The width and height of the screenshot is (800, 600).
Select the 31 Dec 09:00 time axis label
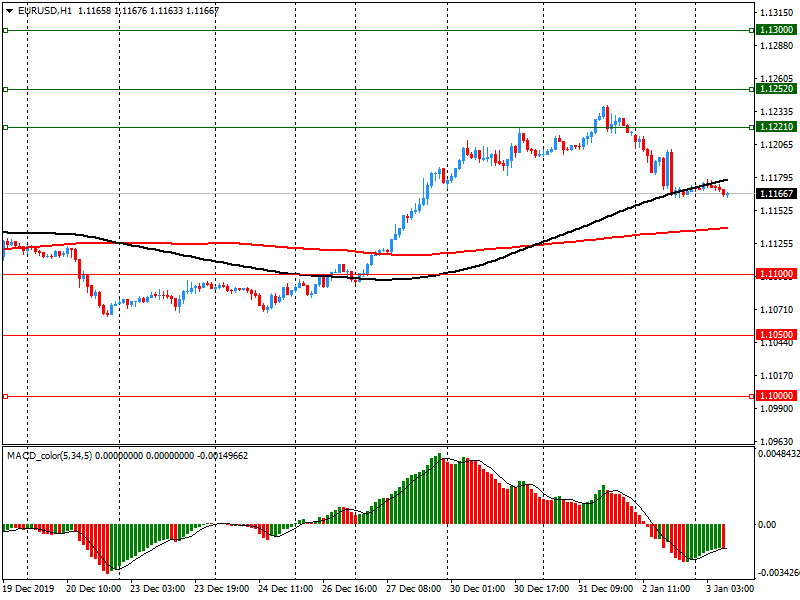[606, 589]
